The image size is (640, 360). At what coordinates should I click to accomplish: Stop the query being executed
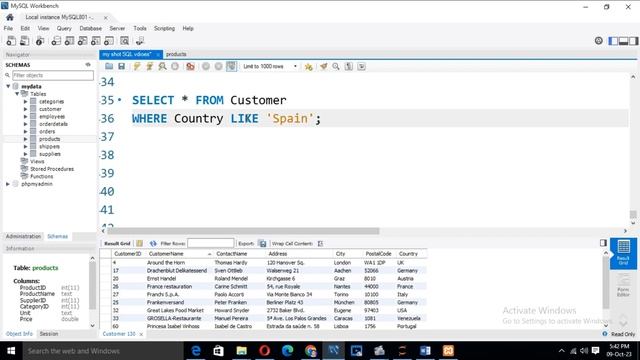point(175,66)
